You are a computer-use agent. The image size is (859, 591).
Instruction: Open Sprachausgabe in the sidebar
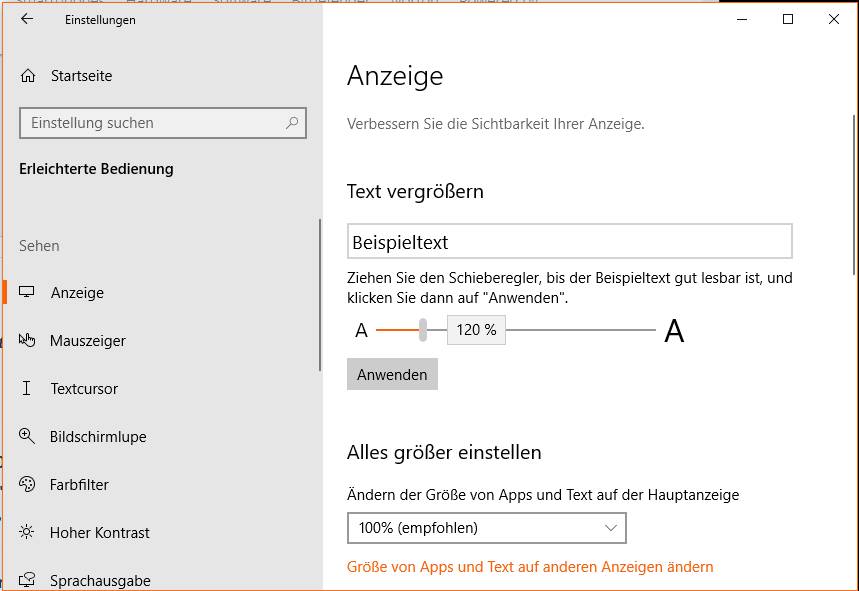162,578
